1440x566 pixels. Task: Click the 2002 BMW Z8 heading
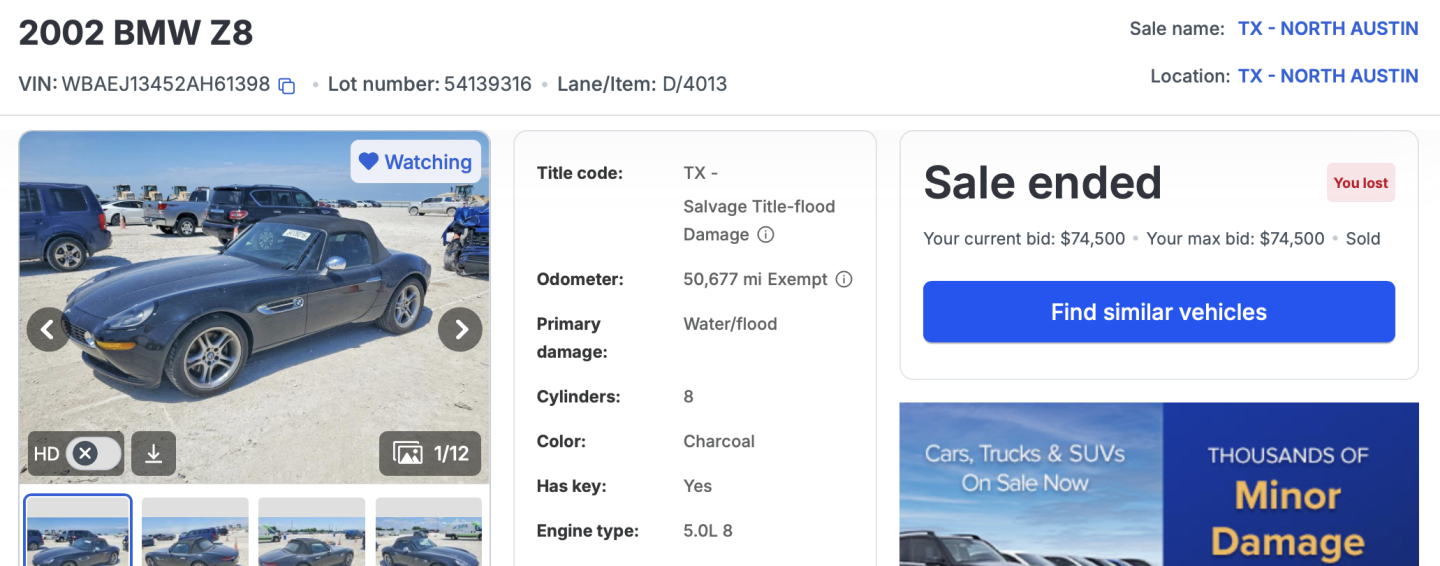[x=136, y=33]
